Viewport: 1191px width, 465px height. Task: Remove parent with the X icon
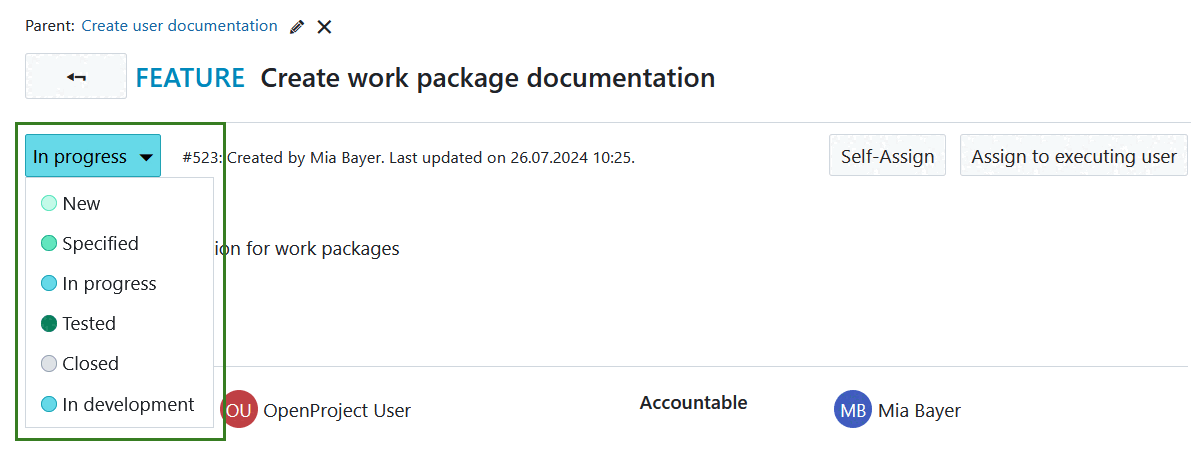point(324,27)
